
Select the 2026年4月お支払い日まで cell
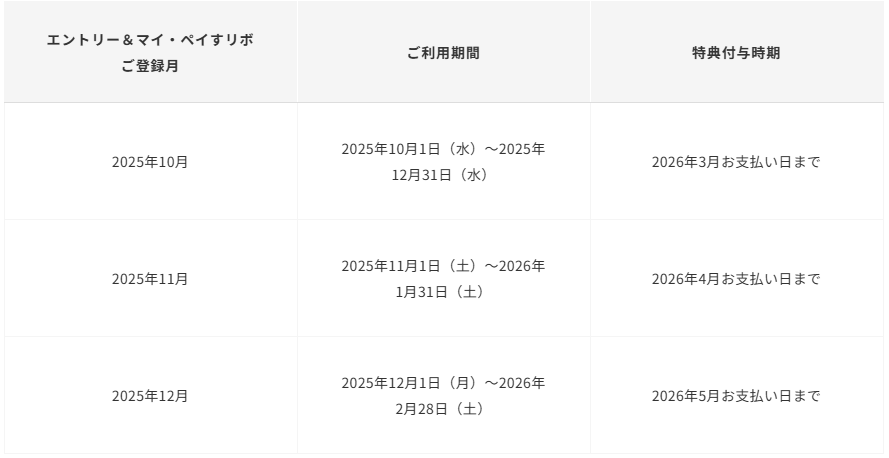pyautogui.click(x=736, y=279)
